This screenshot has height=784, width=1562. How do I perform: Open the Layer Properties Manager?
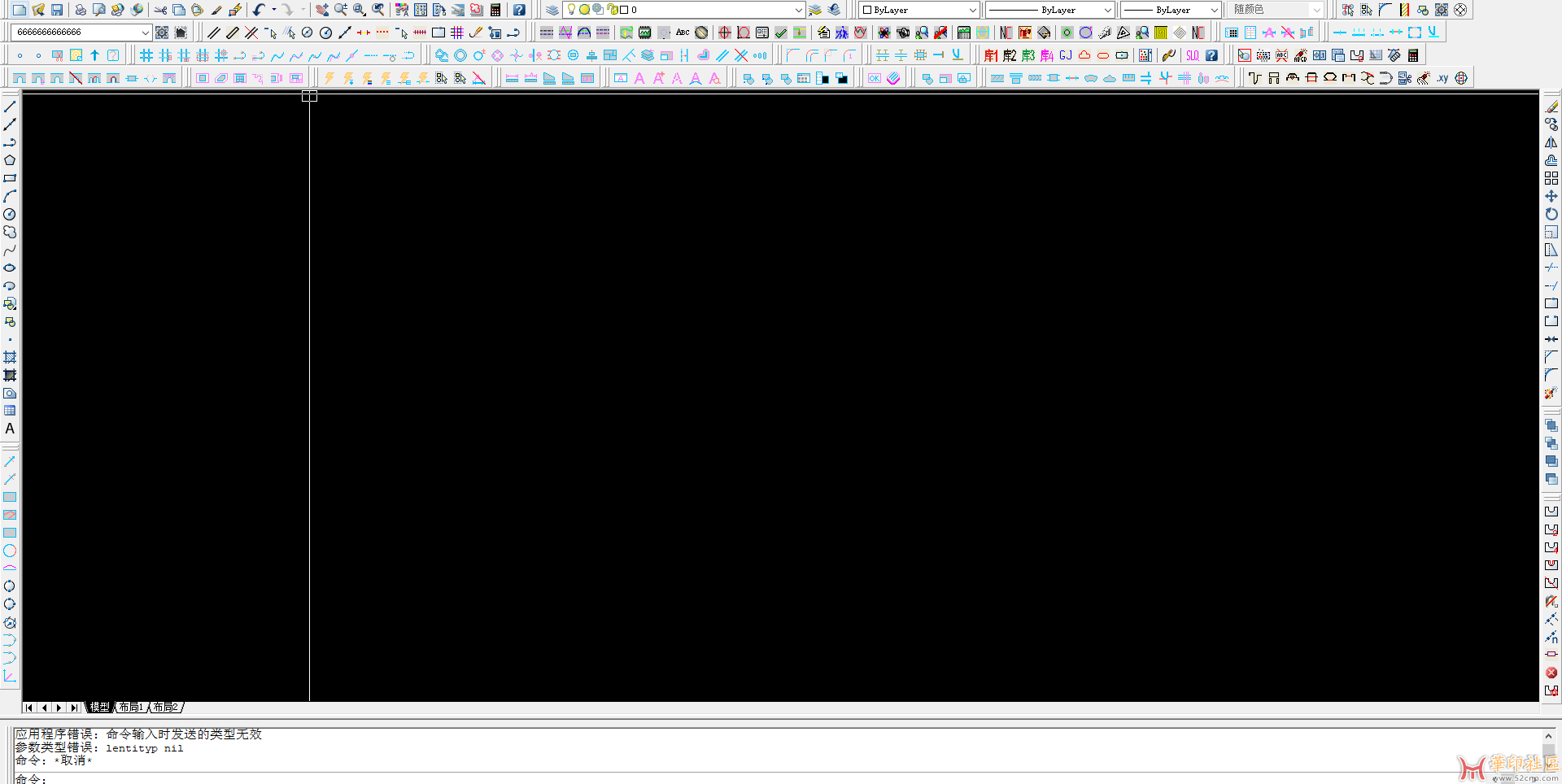552,10
